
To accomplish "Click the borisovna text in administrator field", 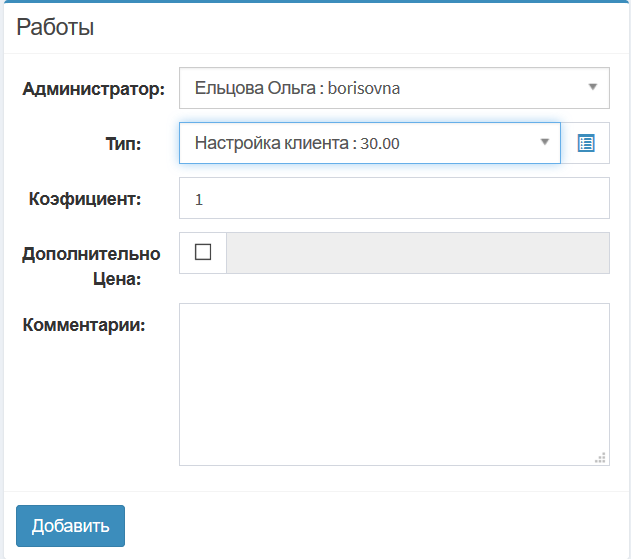I will click(364, 89).
